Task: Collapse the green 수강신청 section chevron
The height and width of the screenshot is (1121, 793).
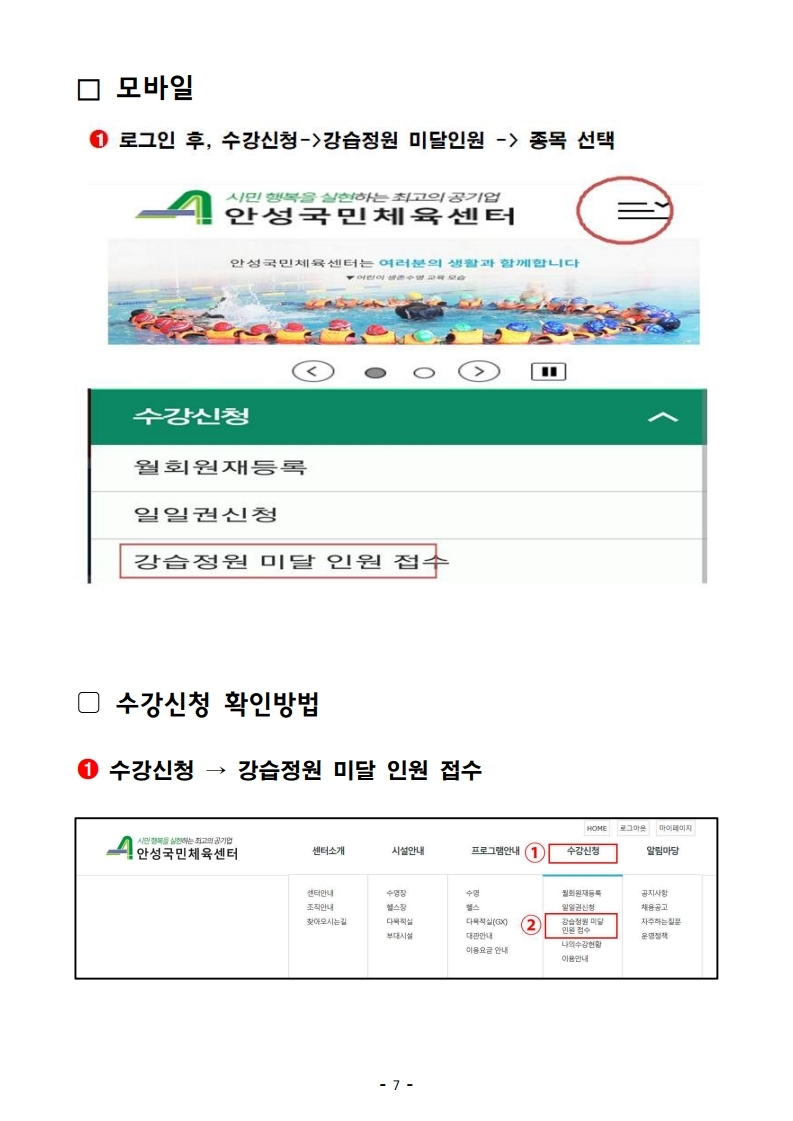Action: (x=662, y=417)
